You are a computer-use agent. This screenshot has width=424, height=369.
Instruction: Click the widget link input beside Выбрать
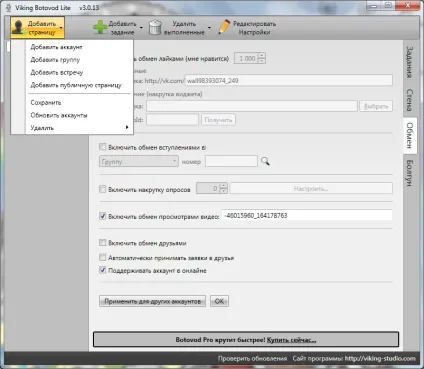[x=252, y=106]
